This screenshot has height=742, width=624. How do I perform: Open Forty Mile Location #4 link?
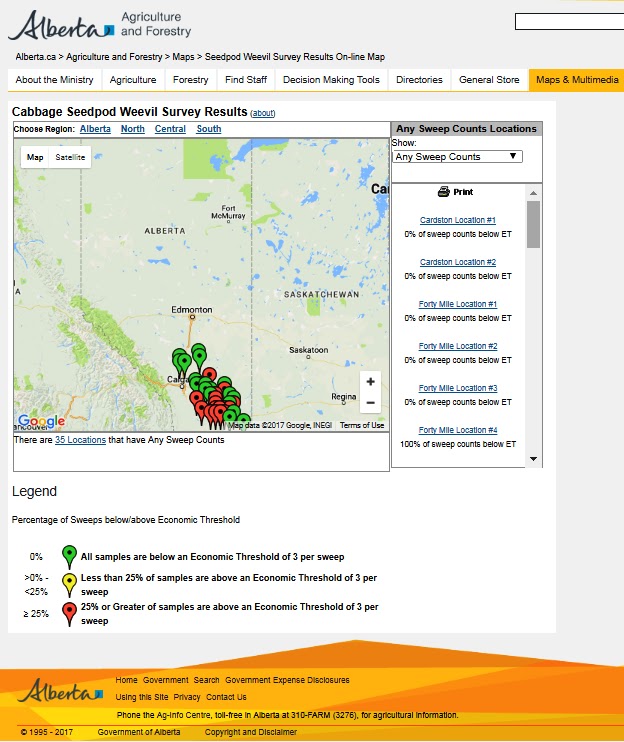click(457, 430)
